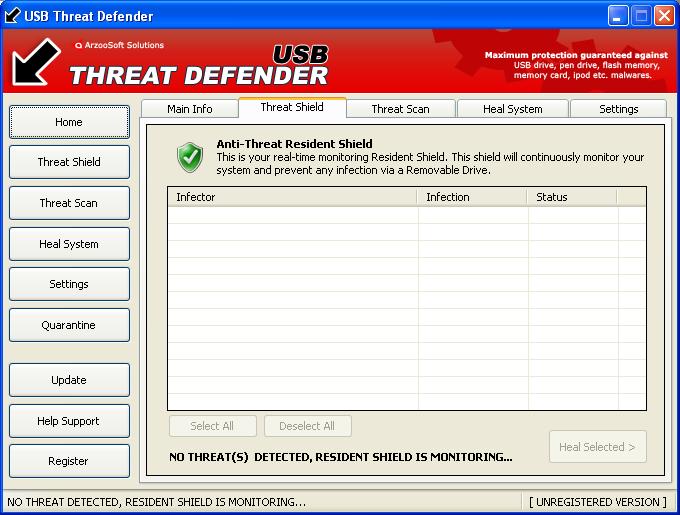Click the Register button
Viewport: 680px width, 515px height.
coord(69,461)
